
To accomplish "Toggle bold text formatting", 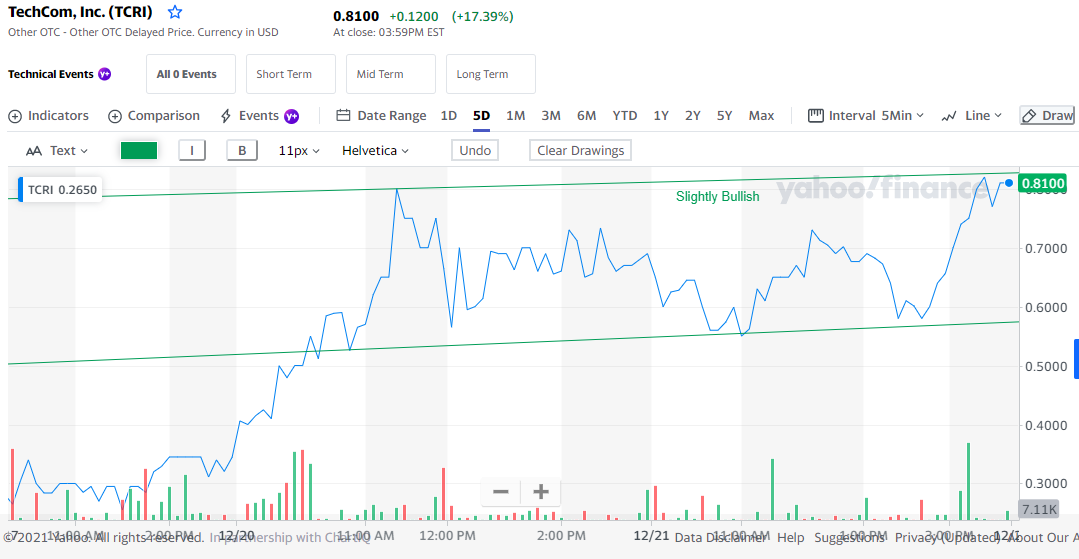I will click(242, 151).
